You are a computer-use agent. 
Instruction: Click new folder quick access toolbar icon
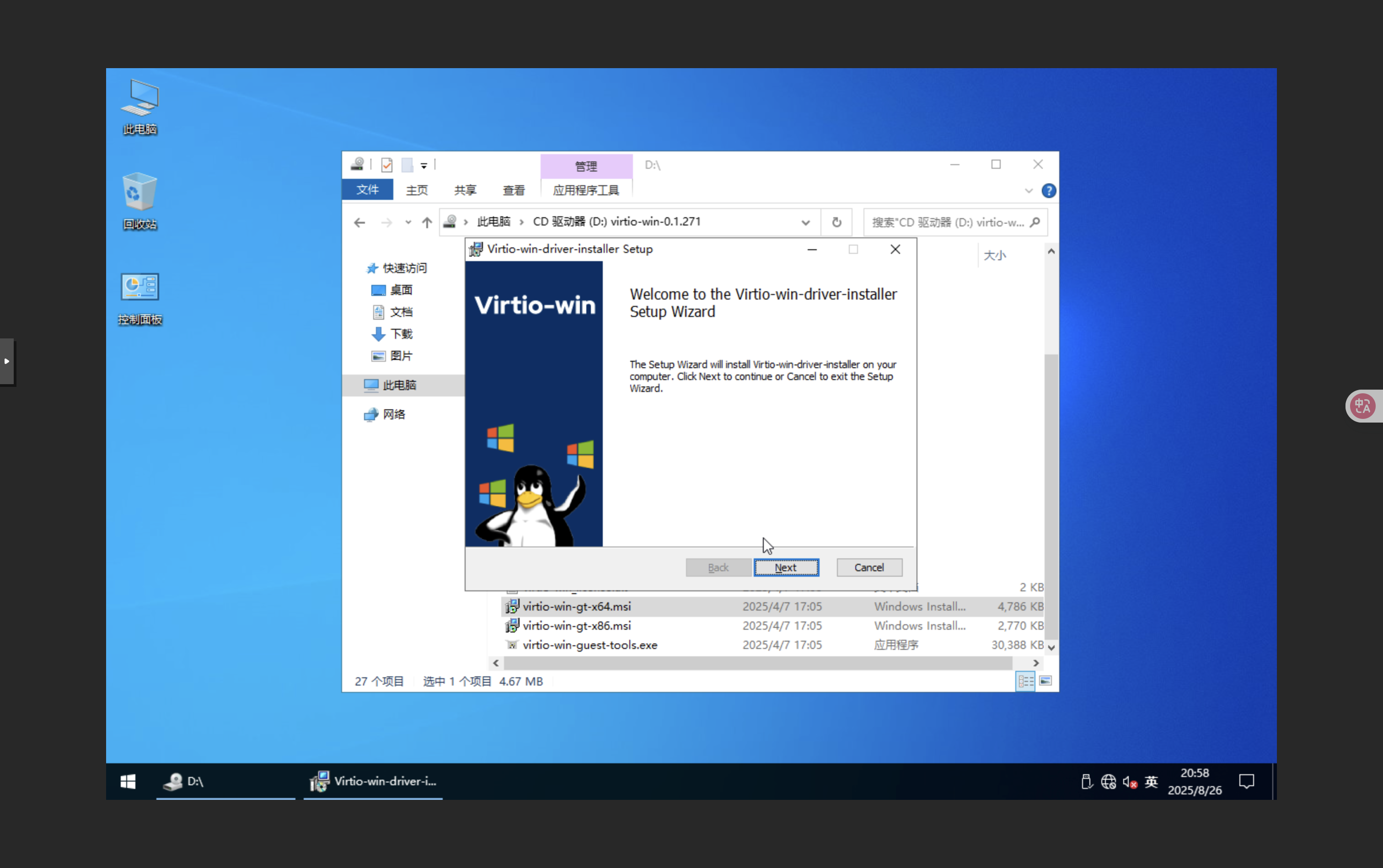click(x=407, y=165)
